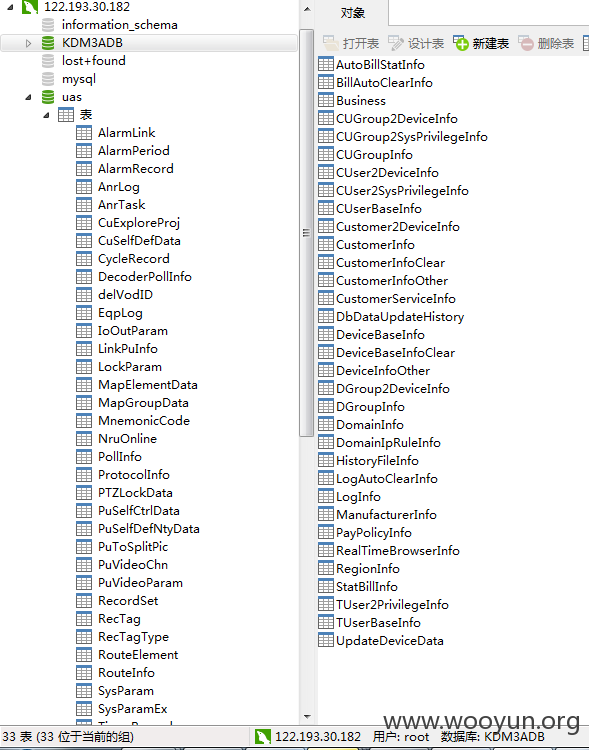Screen dimensions: 589x750
Task: Select the AlarmRecord table in the tree
Action: pos(135,169)
